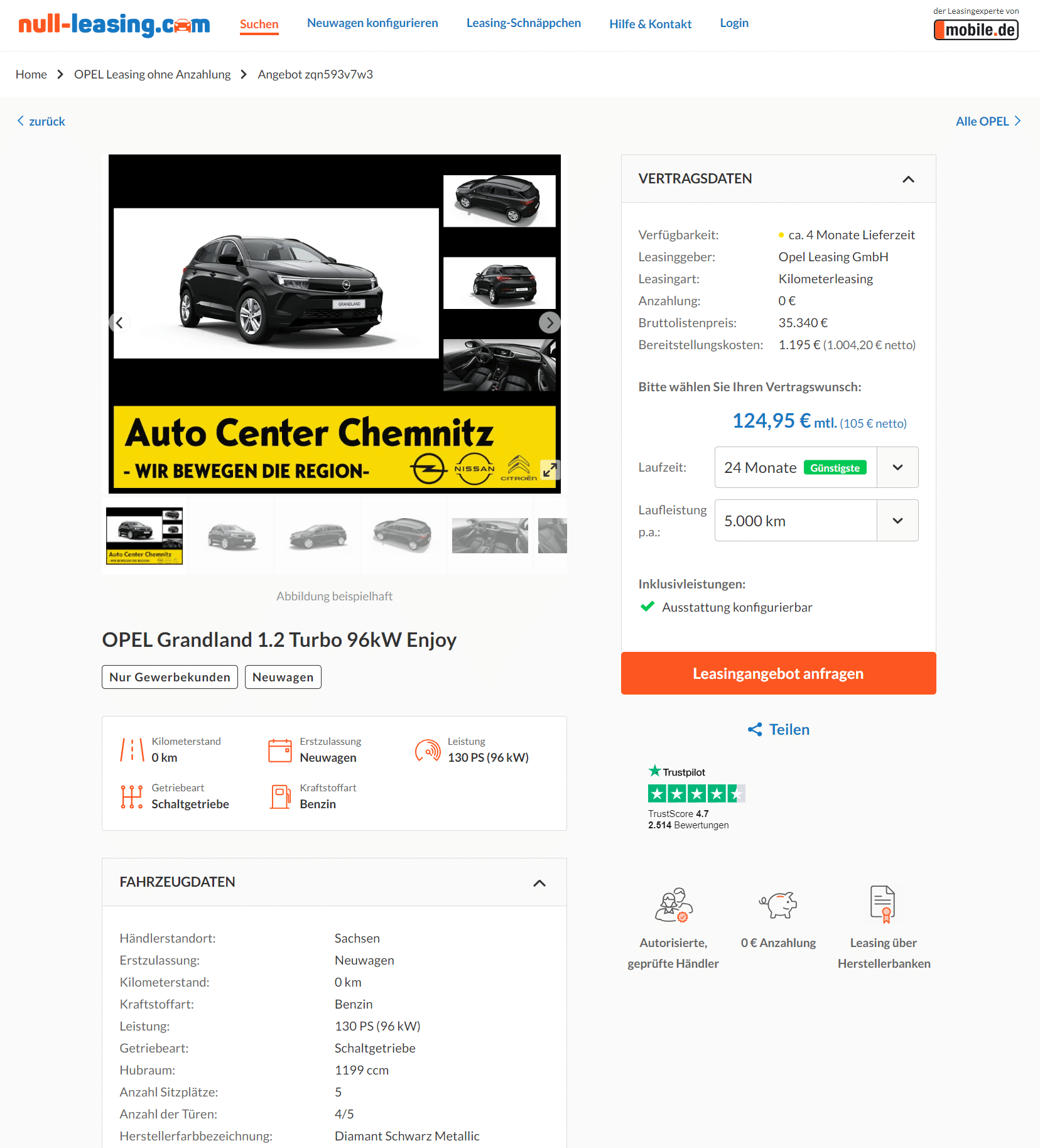This screenshot has height=1148, width=1040.
Task: Click the Trustpilot rating stars
Action: 696,794
